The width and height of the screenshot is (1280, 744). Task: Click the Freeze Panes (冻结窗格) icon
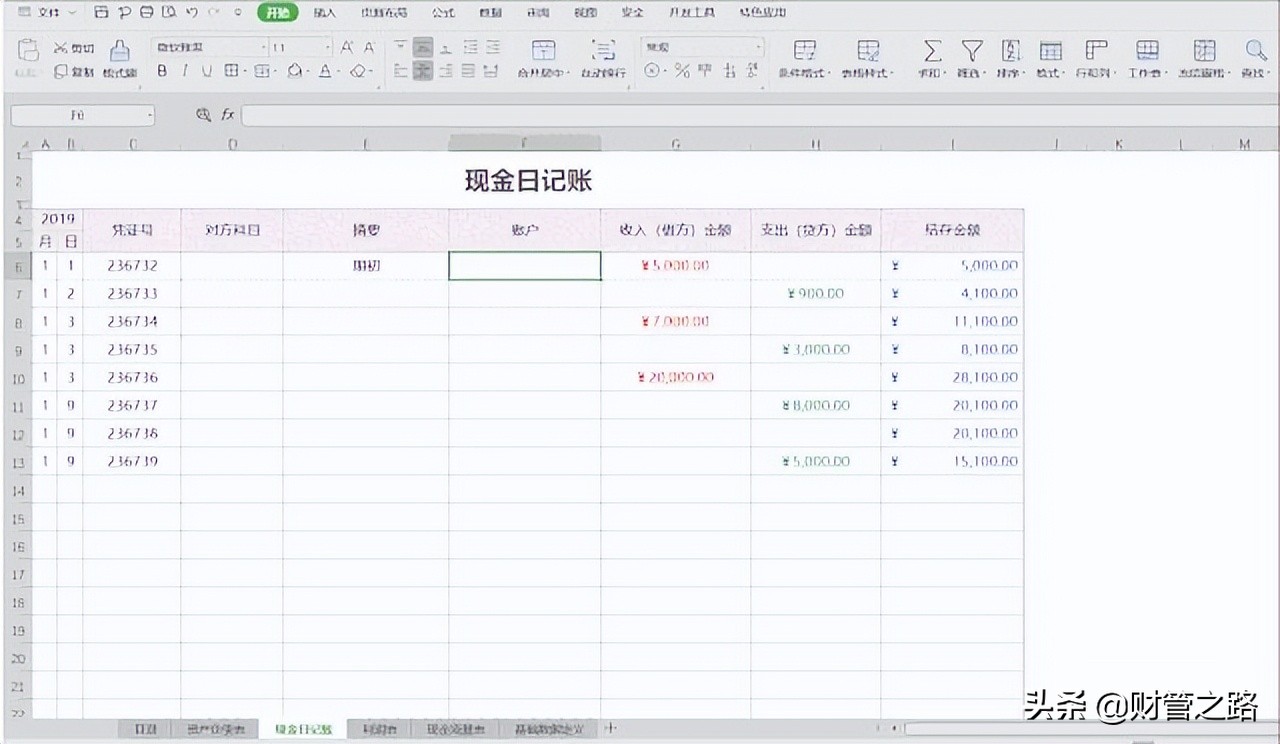click(x=1204, y=49)
